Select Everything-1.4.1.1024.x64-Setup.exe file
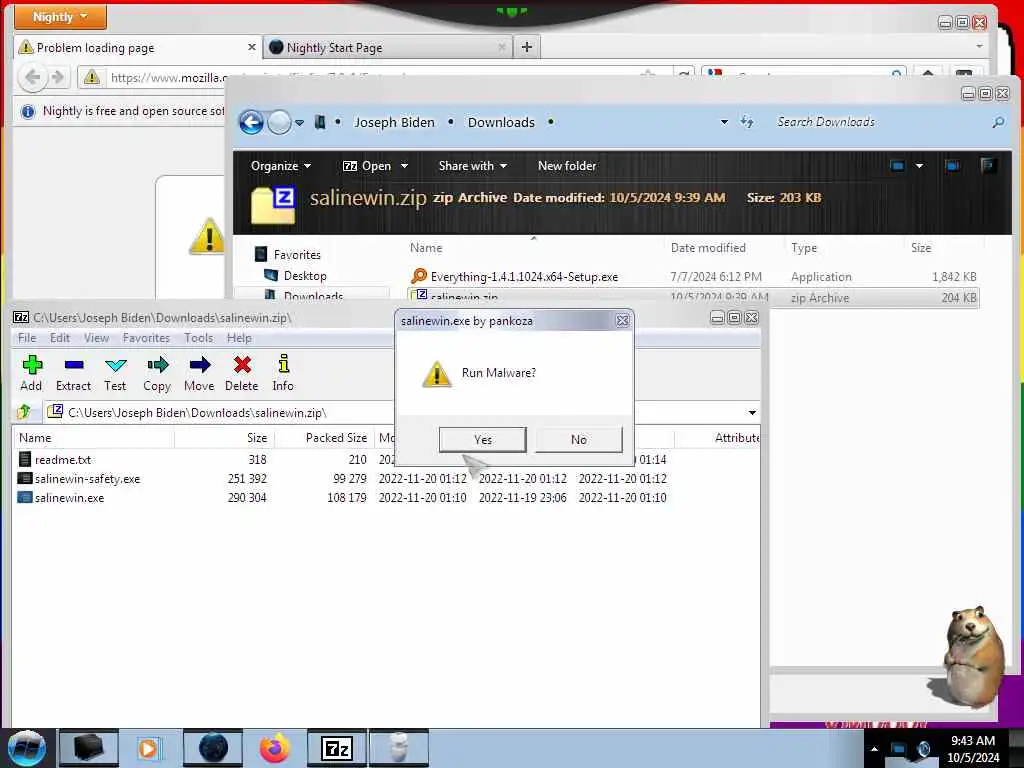Screen dimensions: 1024x768 coord(524,277)
